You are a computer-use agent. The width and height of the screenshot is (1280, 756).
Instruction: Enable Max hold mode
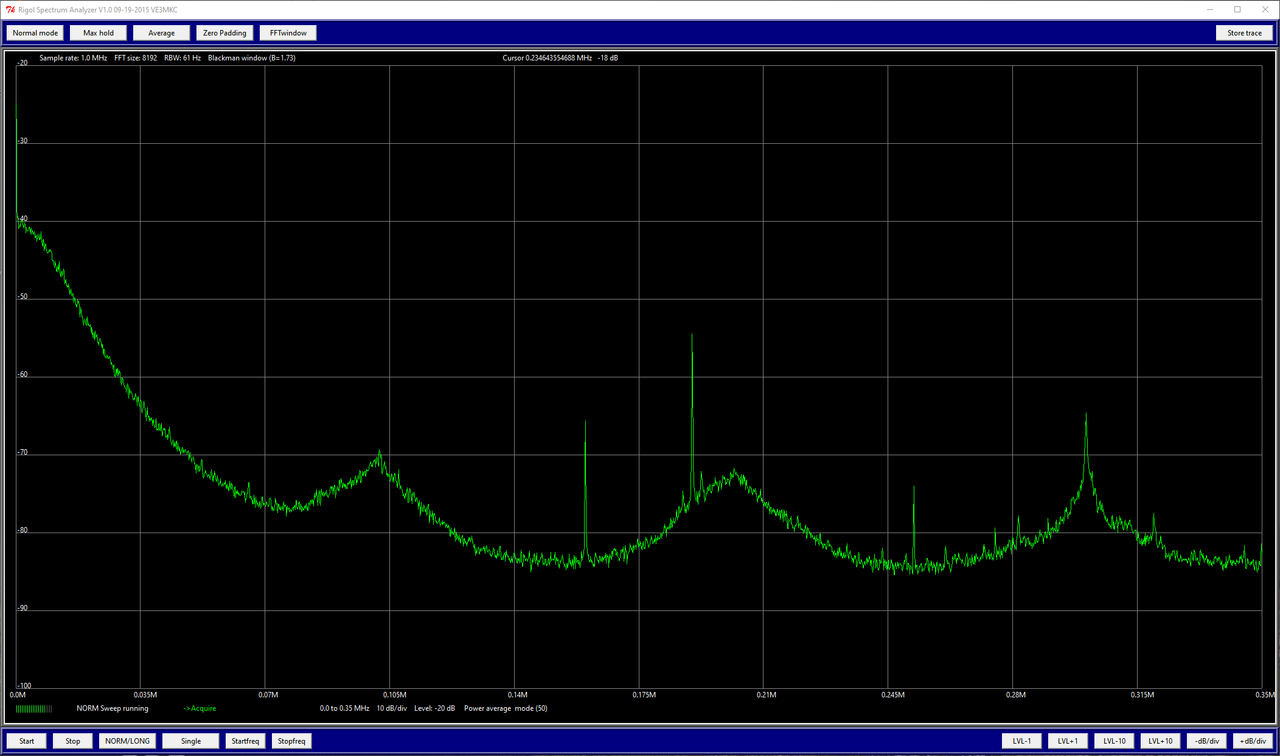[x=98, y=33]
